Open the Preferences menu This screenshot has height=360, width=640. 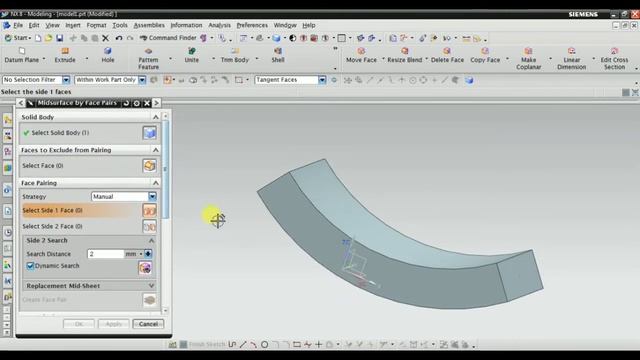click(252, 25)
